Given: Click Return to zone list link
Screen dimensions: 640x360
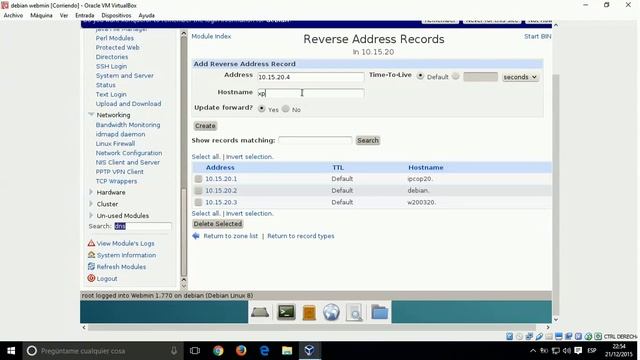Looking at the screenshot, I should (231, 236).
